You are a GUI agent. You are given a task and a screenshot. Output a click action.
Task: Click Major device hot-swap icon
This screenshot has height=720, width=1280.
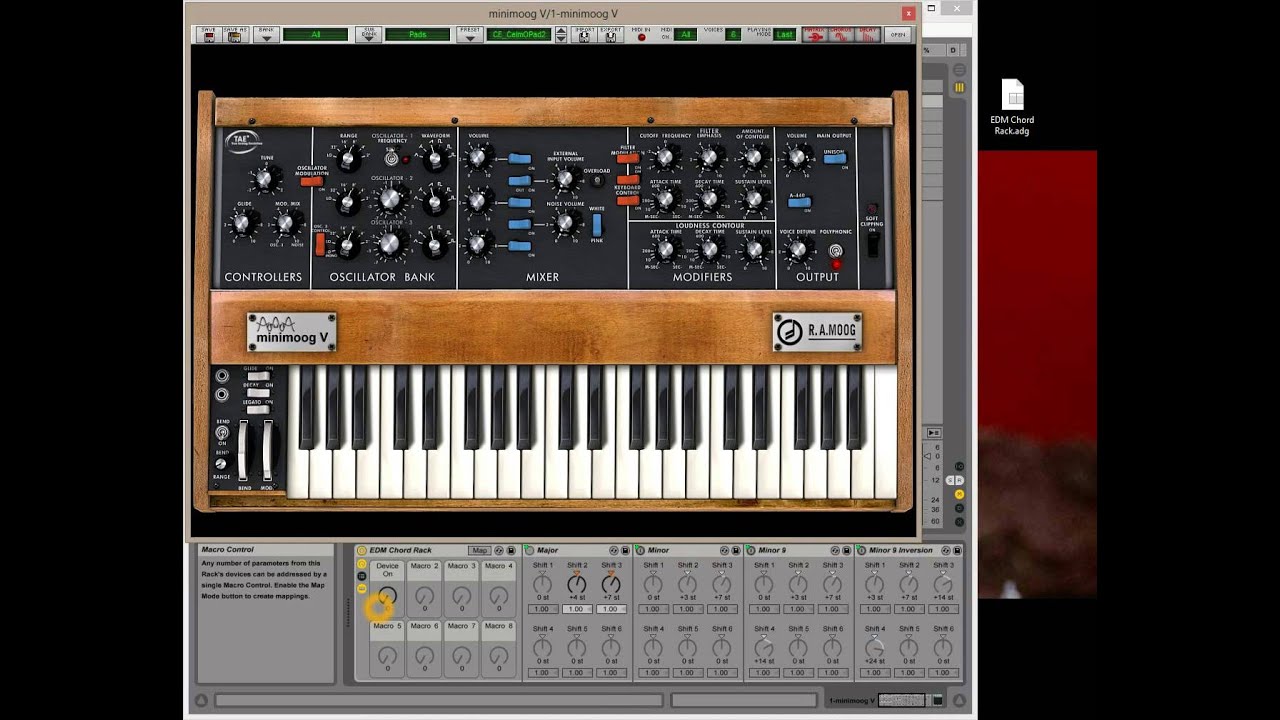pyautogui.click(x=614, y=550)
